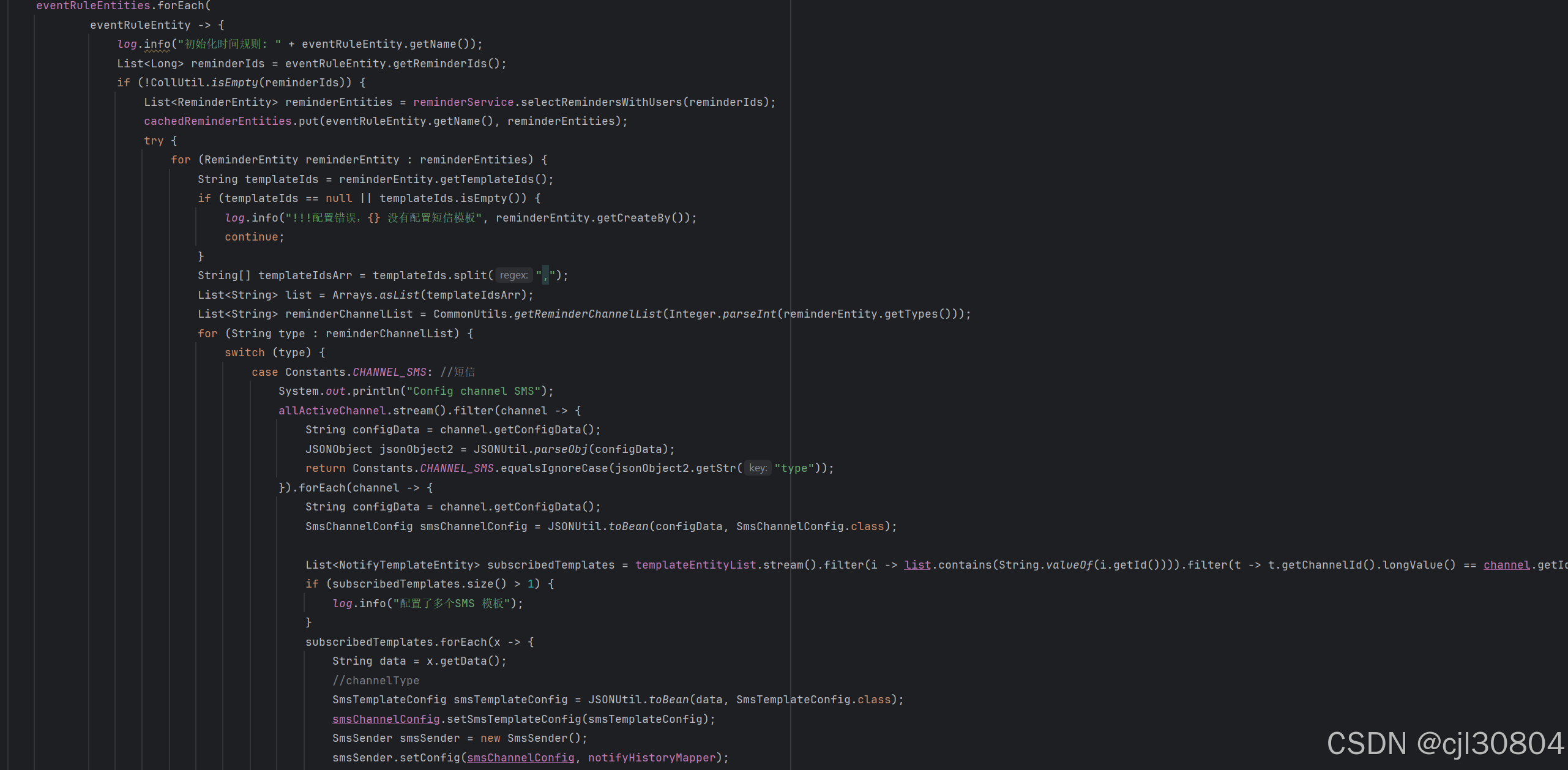Click underlined 'list' variable before .contains
The image size is (1568, 770).
917,565
